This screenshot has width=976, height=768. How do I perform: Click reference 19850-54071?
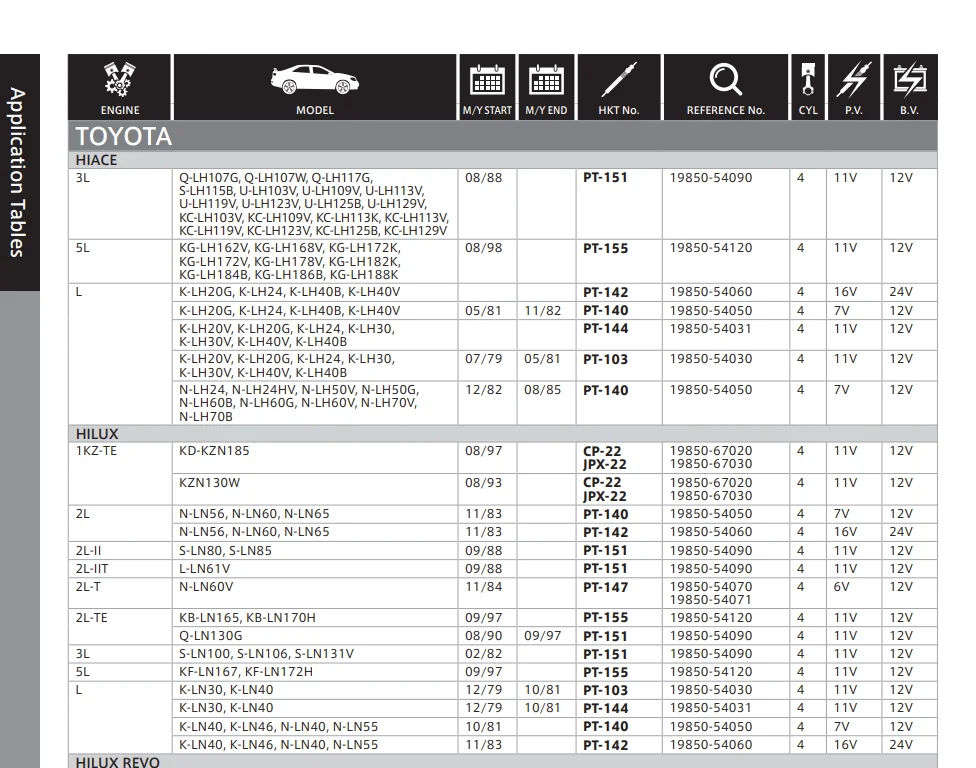pos(711,599)
